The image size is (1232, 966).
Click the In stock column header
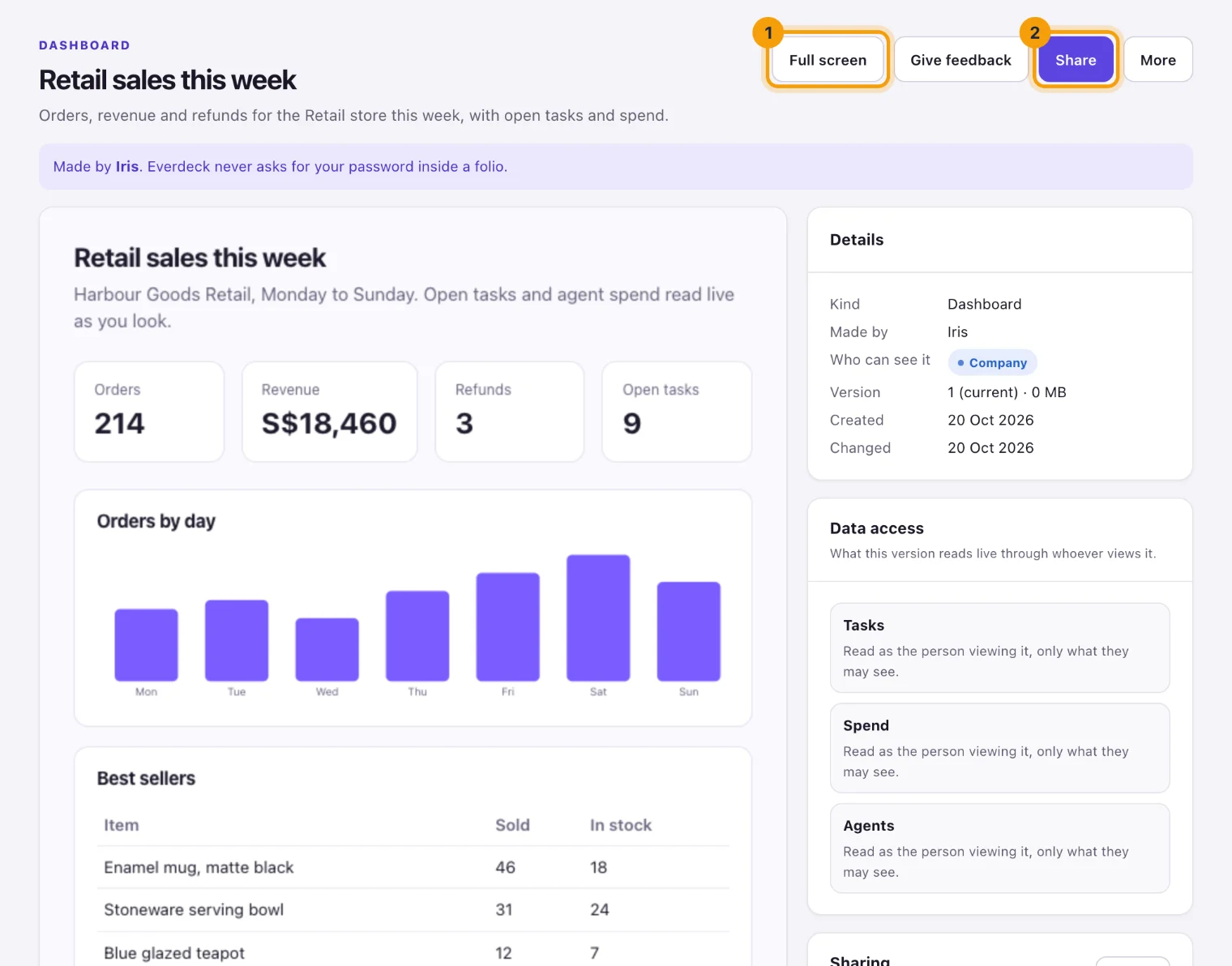621,825
